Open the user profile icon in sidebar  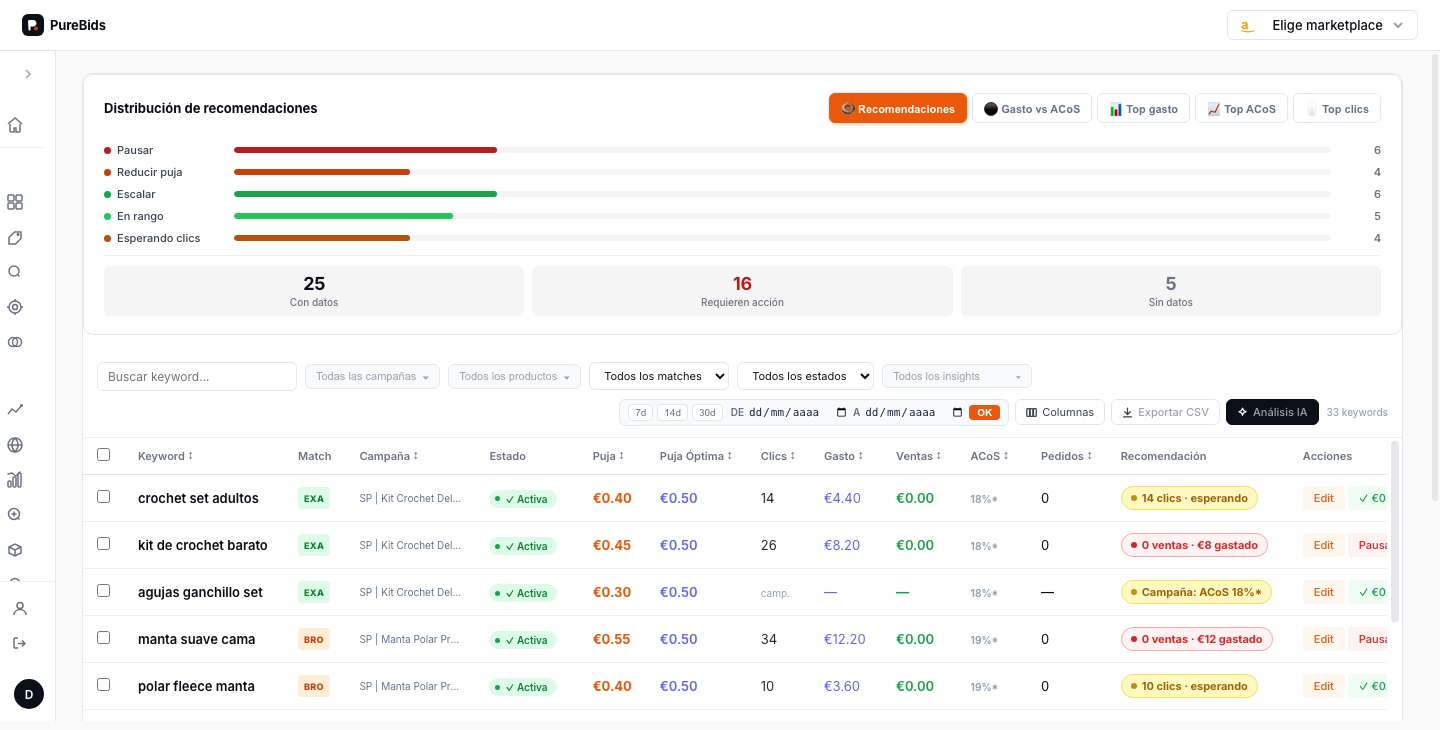pos(20,608)
